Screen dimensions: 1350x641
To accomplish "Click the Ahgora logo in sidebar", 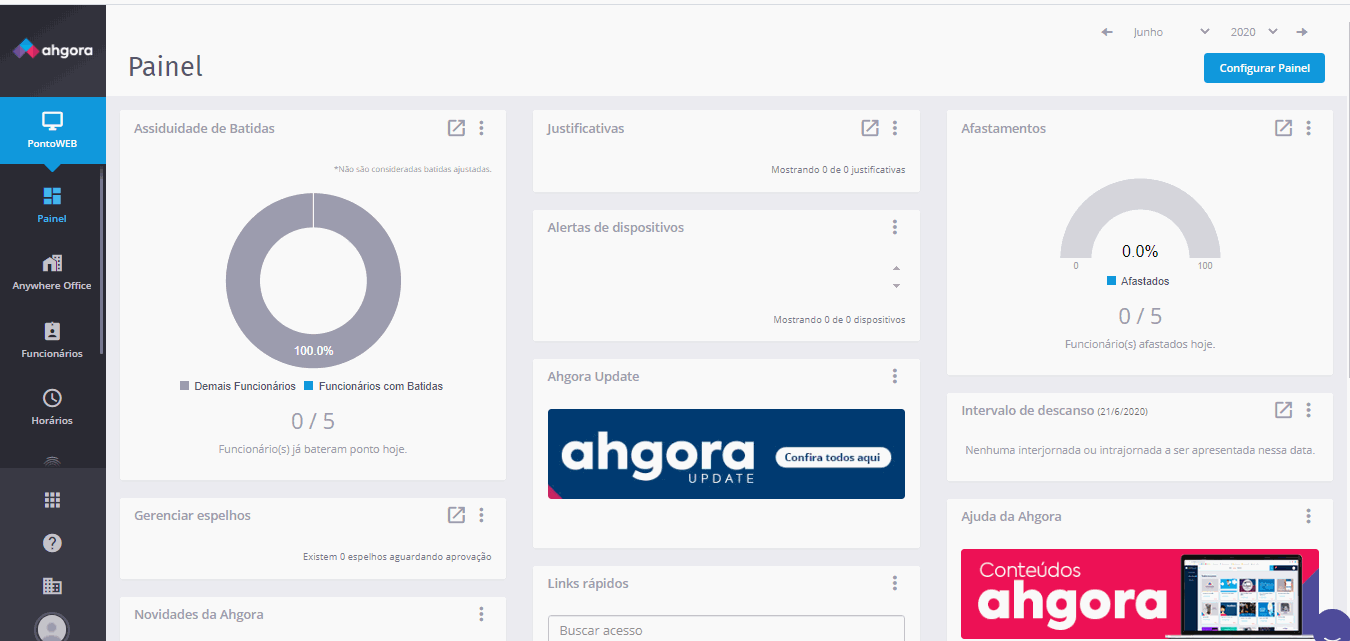I will click(53, 49).
